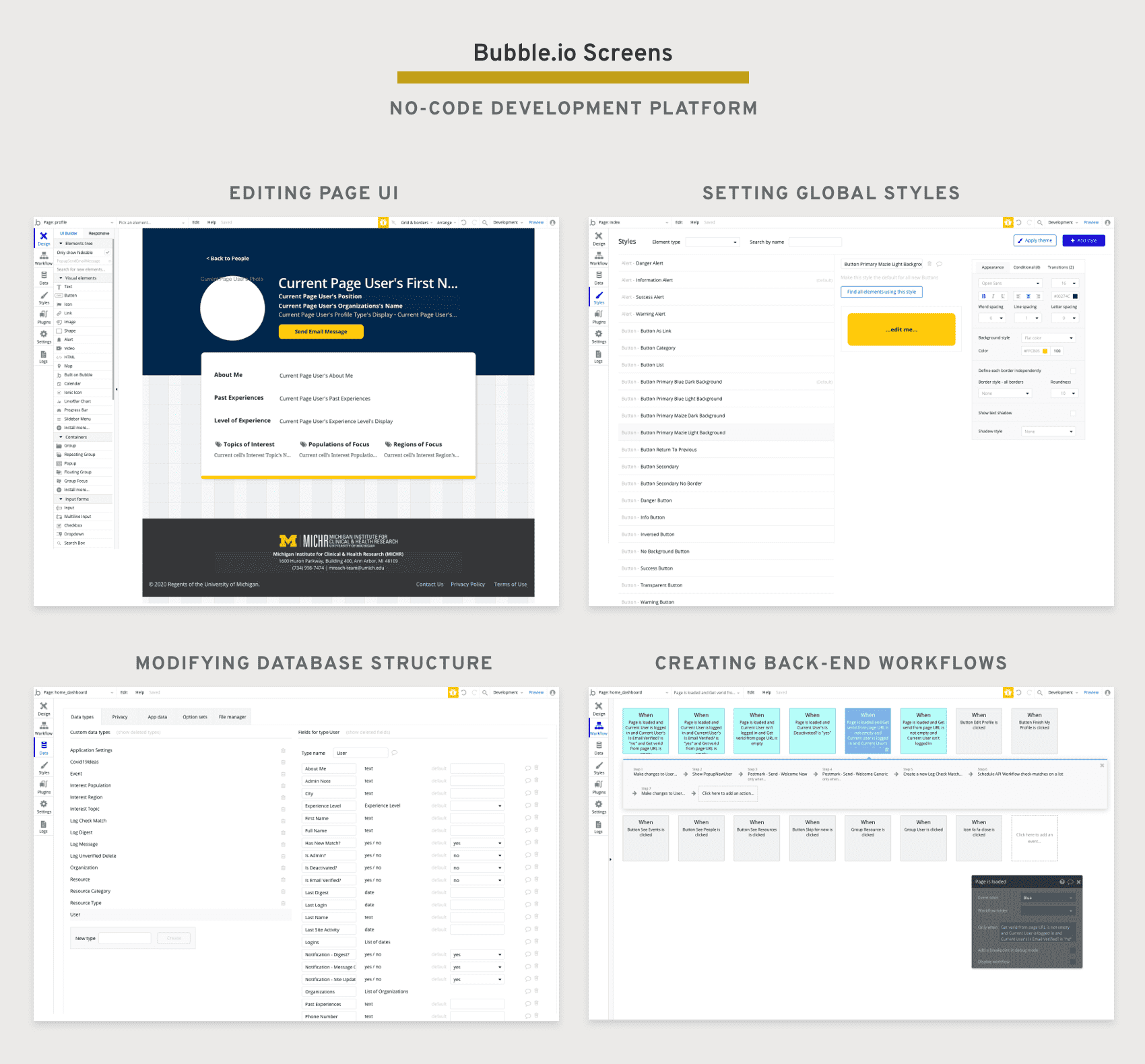Click text color swatch in Appearance panel

tap(1075, 296)
